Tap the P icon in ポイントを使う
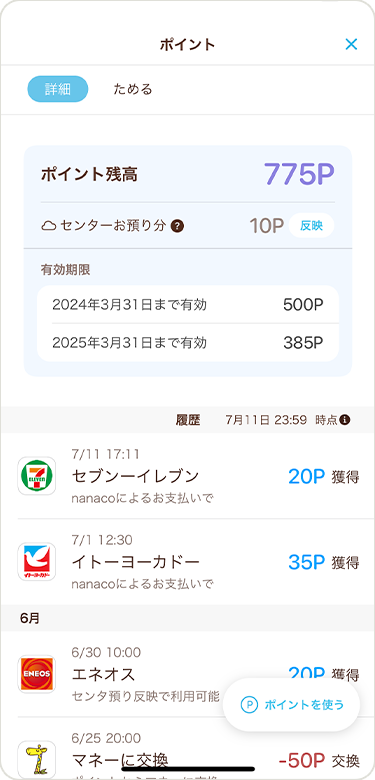This screenshot has height=780, width=375. point(249,704)
